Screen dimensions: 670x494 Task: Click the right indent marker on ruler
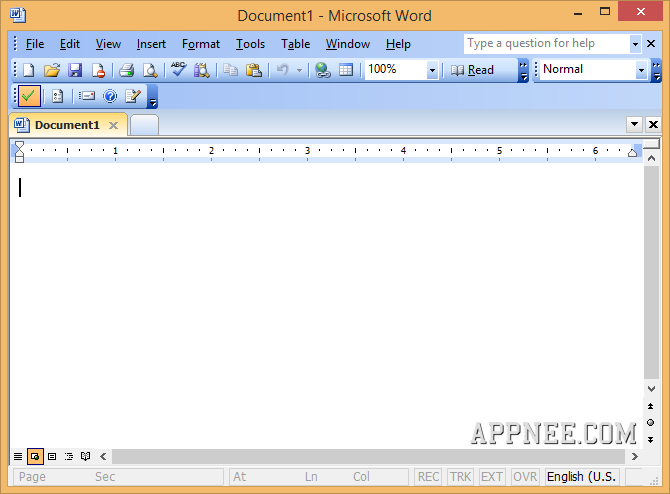click(x=632, y=153)
